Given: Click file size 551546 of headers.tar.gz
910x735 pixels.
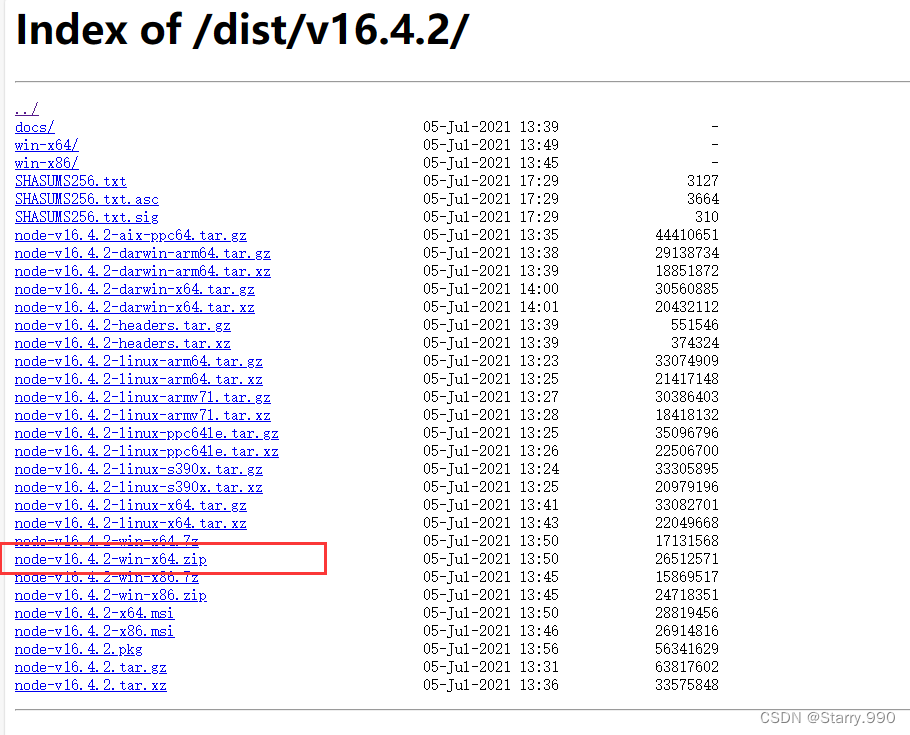Looking at the screenshot, I should pyautogui.click(x=695, y=325).
